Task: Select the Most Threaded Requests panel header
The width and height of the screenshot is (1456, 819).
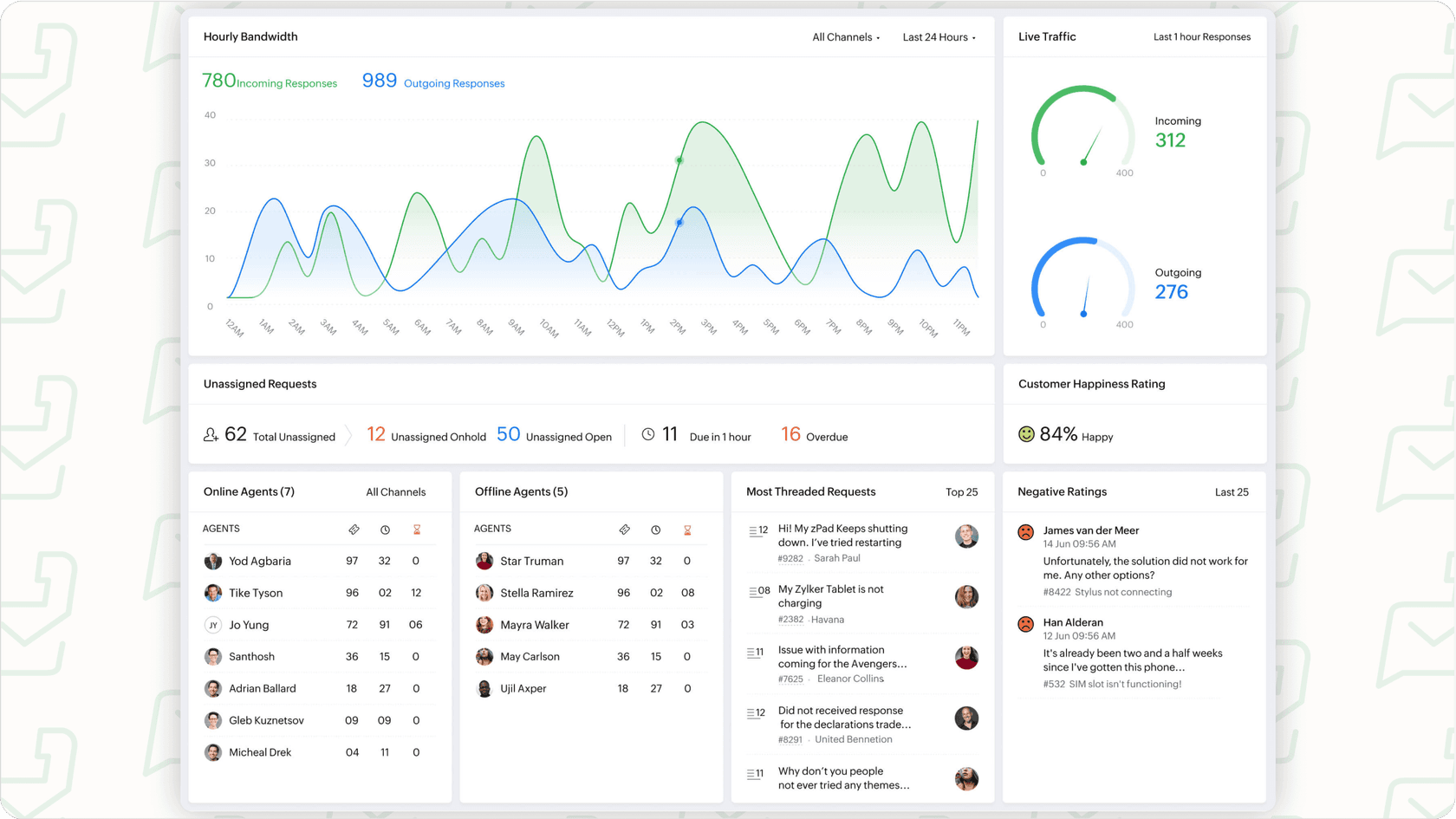Action: 810,491
